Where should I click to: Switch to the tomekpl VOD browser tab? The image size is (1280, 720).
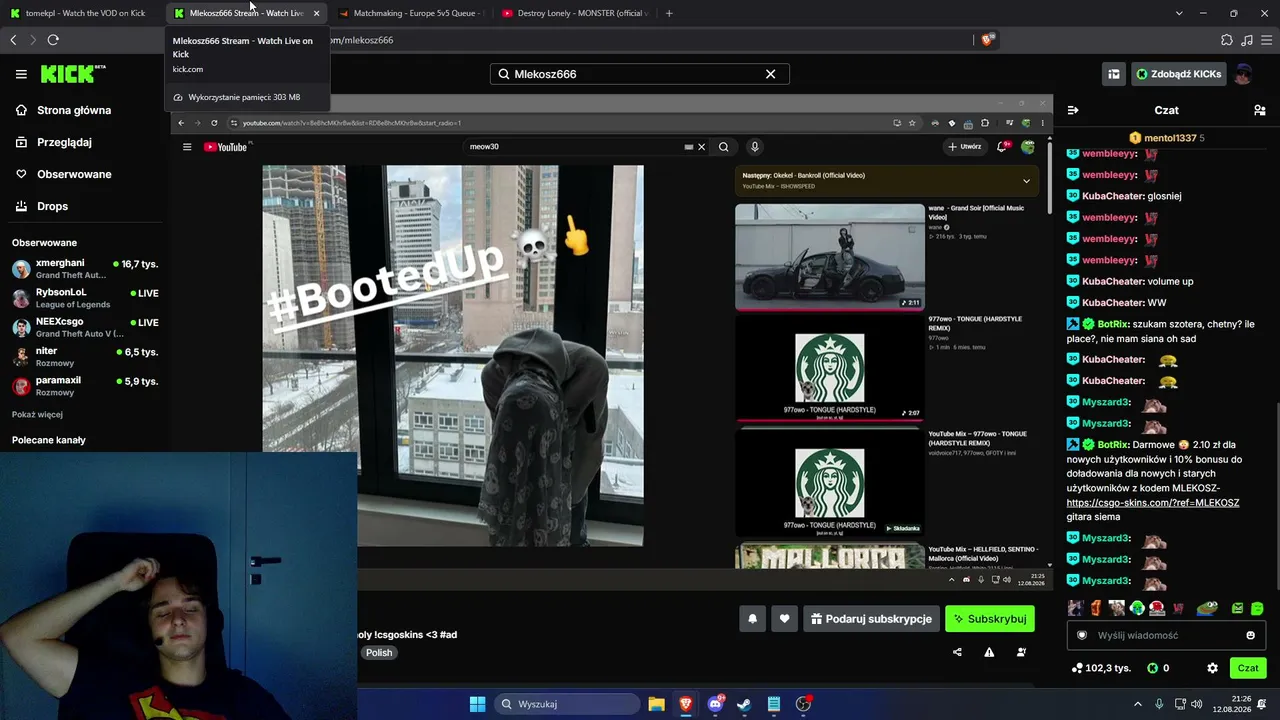click(82, 13)
